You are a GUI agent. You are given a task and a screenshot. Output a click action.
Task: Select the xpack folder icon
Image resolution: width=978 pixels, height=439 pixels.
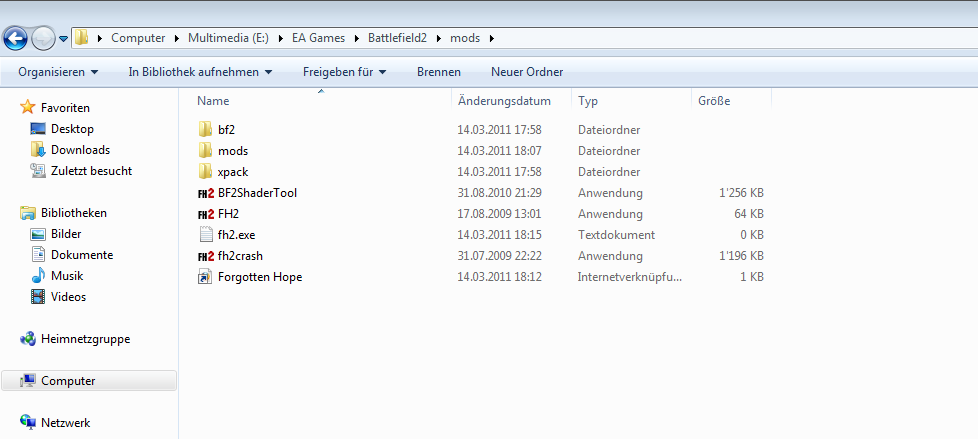coord(205,171)
